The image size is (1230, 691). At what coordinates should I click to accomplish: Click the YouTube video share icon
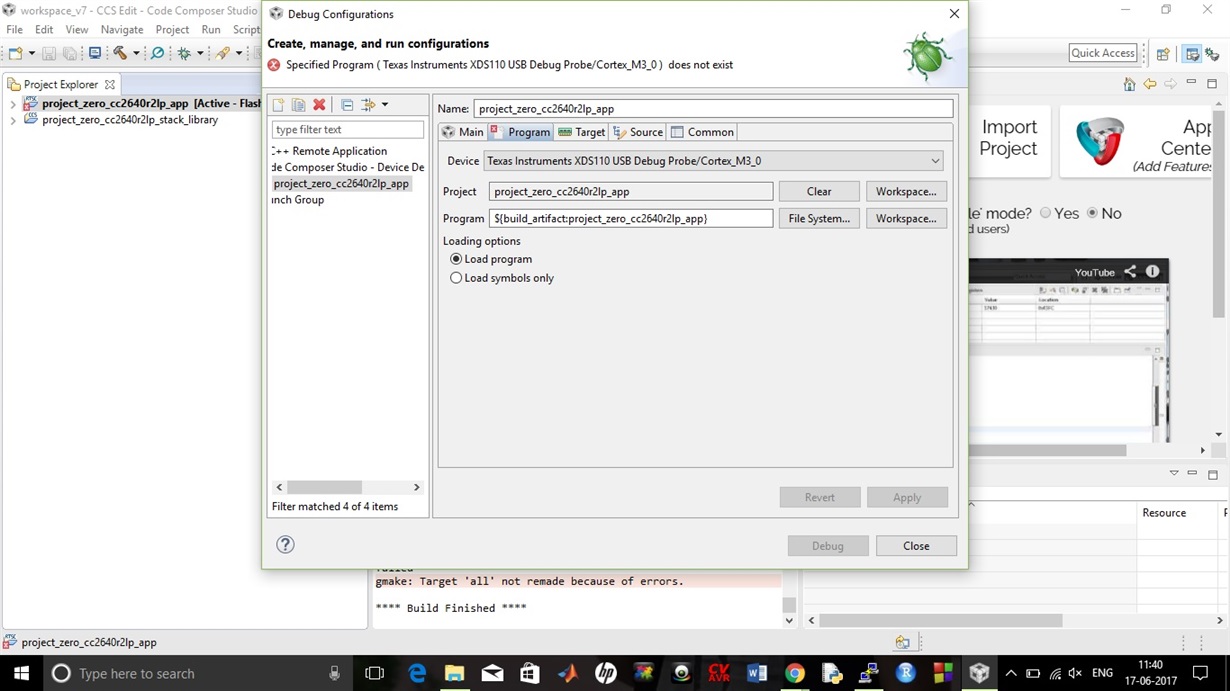(x=1130, y=271)
